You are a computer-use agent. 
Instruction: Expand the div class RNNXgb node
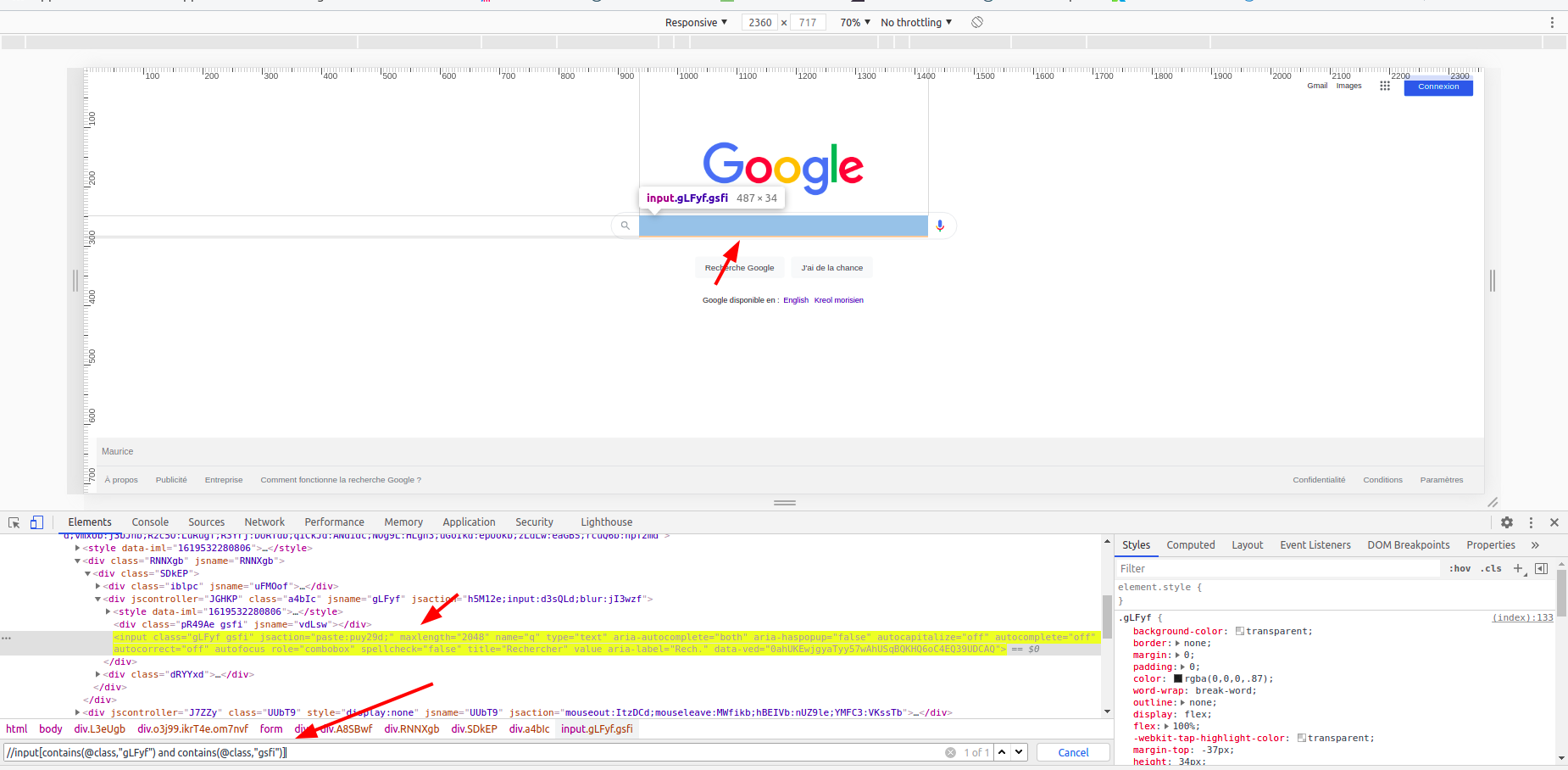pos(78,561)
